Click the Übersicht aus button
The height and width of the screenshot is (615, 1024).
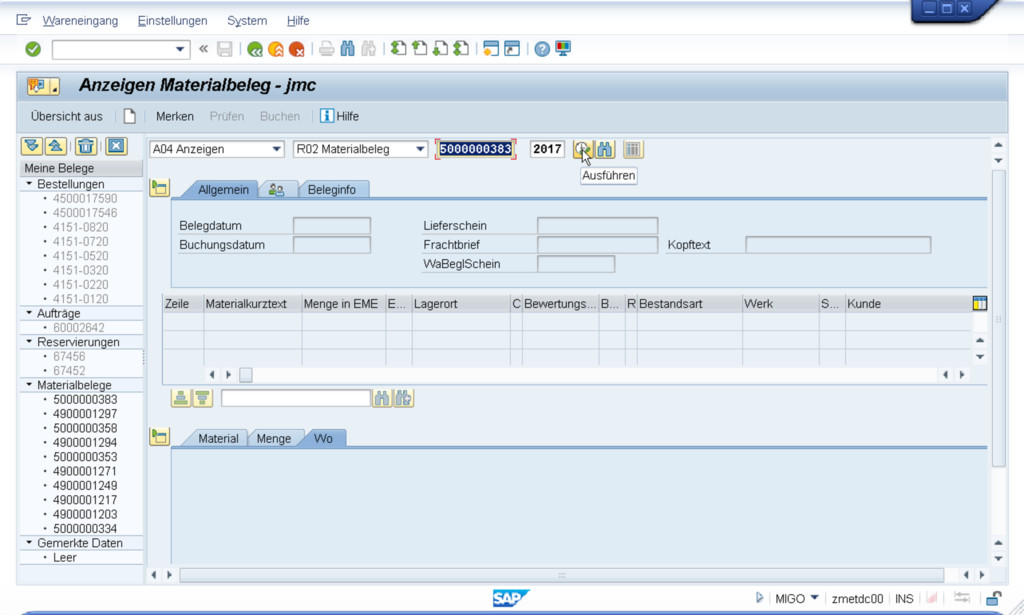(x=67, y=116)
